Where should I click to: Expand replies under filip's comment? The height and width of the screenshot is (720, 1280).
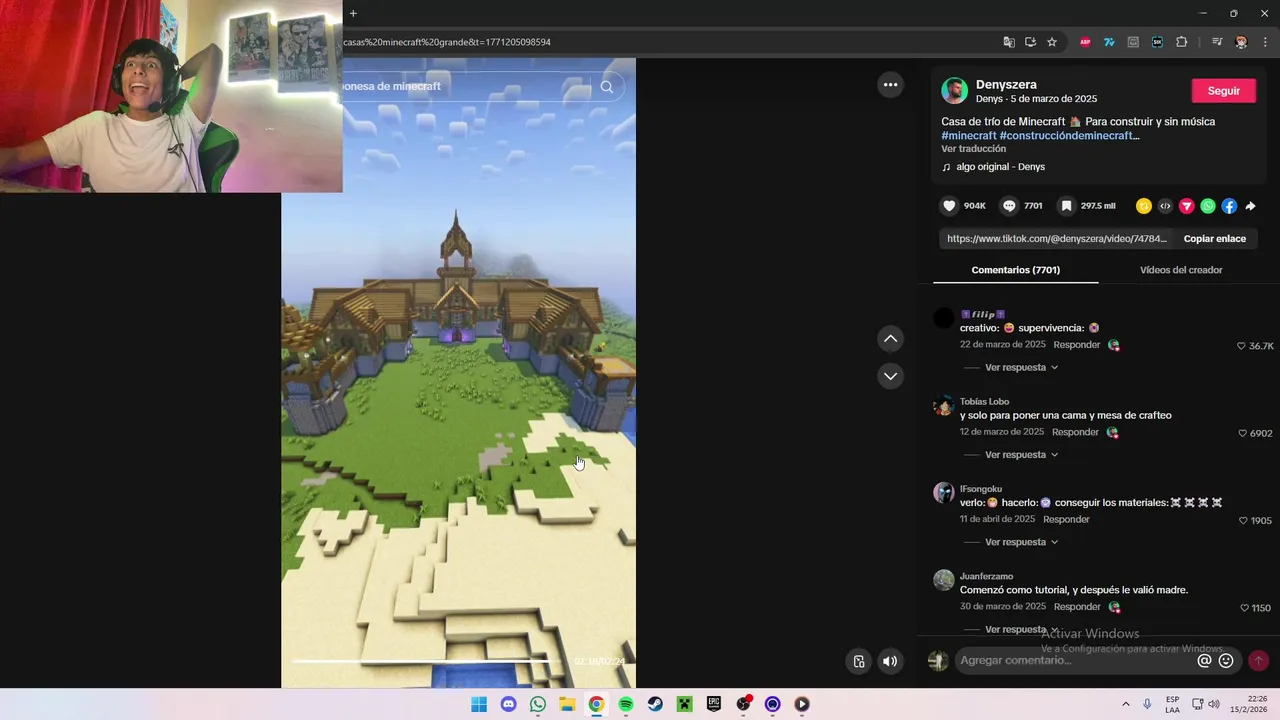tap(1021, 367)
